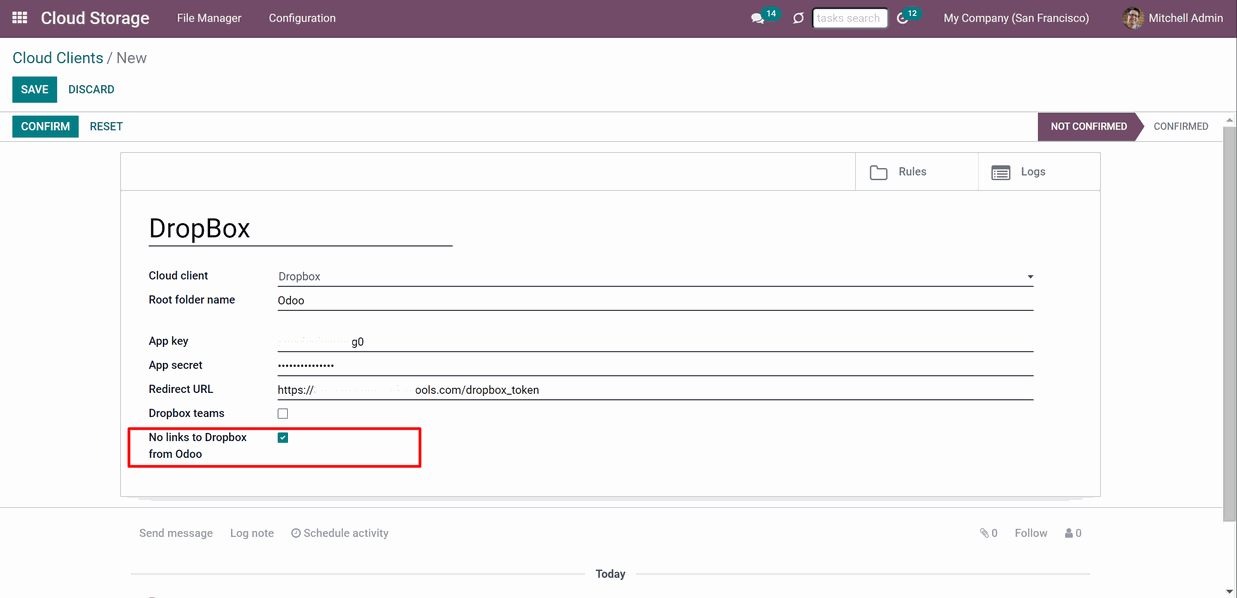Click the Rules folder icon

879,172
